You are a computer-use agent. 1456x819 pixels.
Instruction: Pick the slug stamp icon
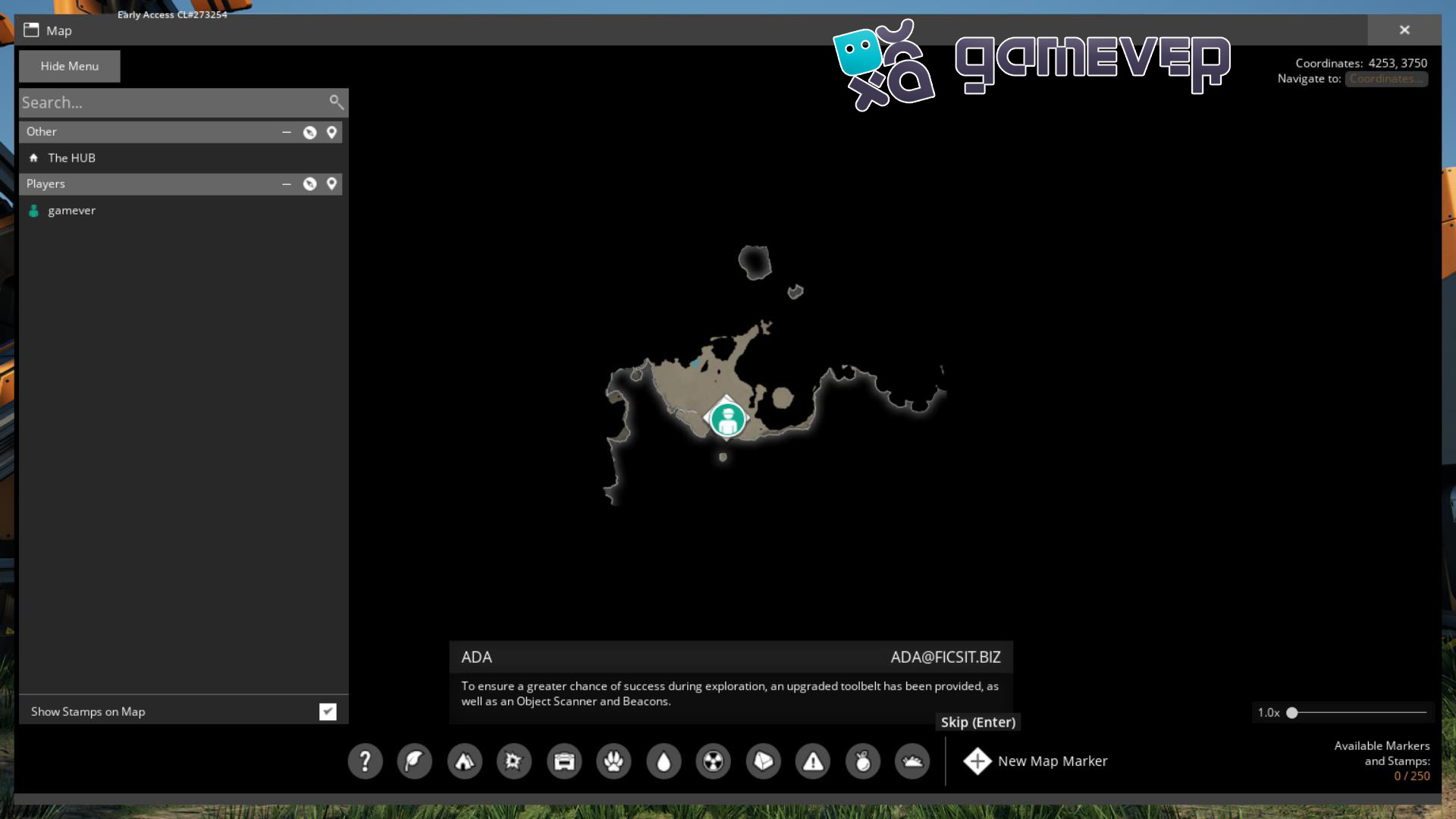pos(912,761)
